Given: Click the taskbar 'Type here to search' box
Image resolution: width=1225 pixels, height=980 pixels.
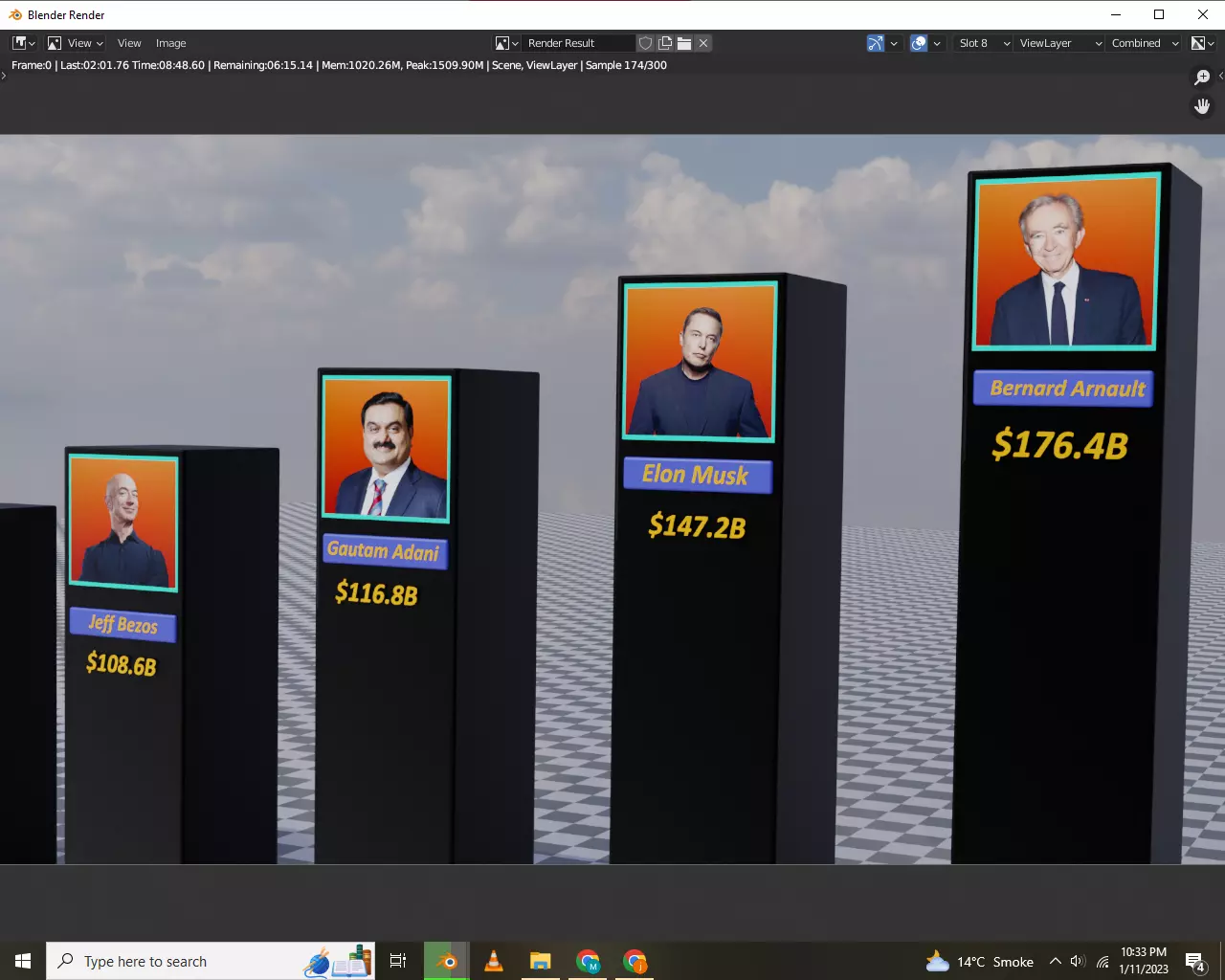Looking at the screenshot, I should (211, 961).
